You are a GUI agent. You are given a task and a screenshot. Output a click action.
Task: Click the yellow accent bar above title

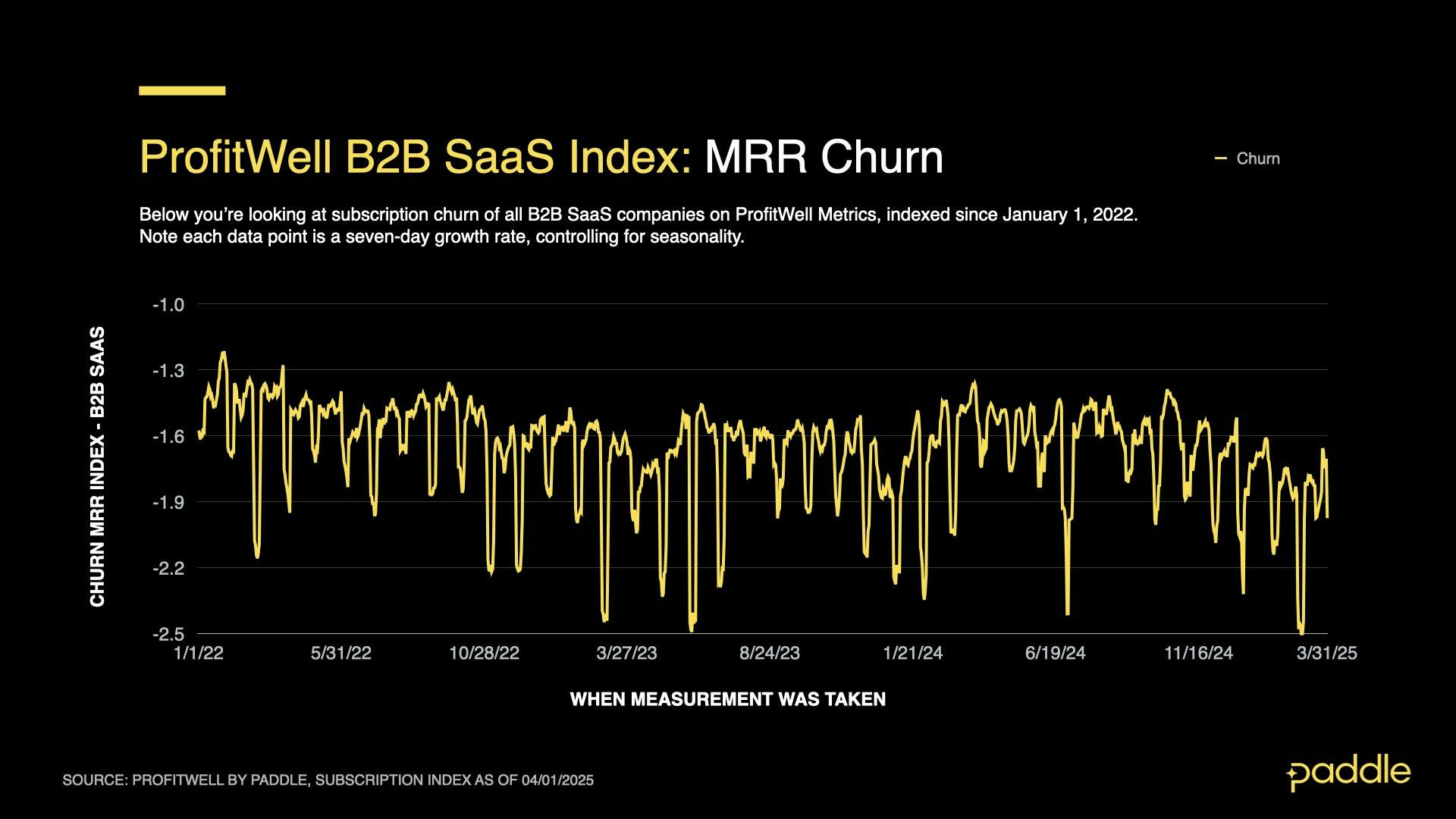coord(182,90)
